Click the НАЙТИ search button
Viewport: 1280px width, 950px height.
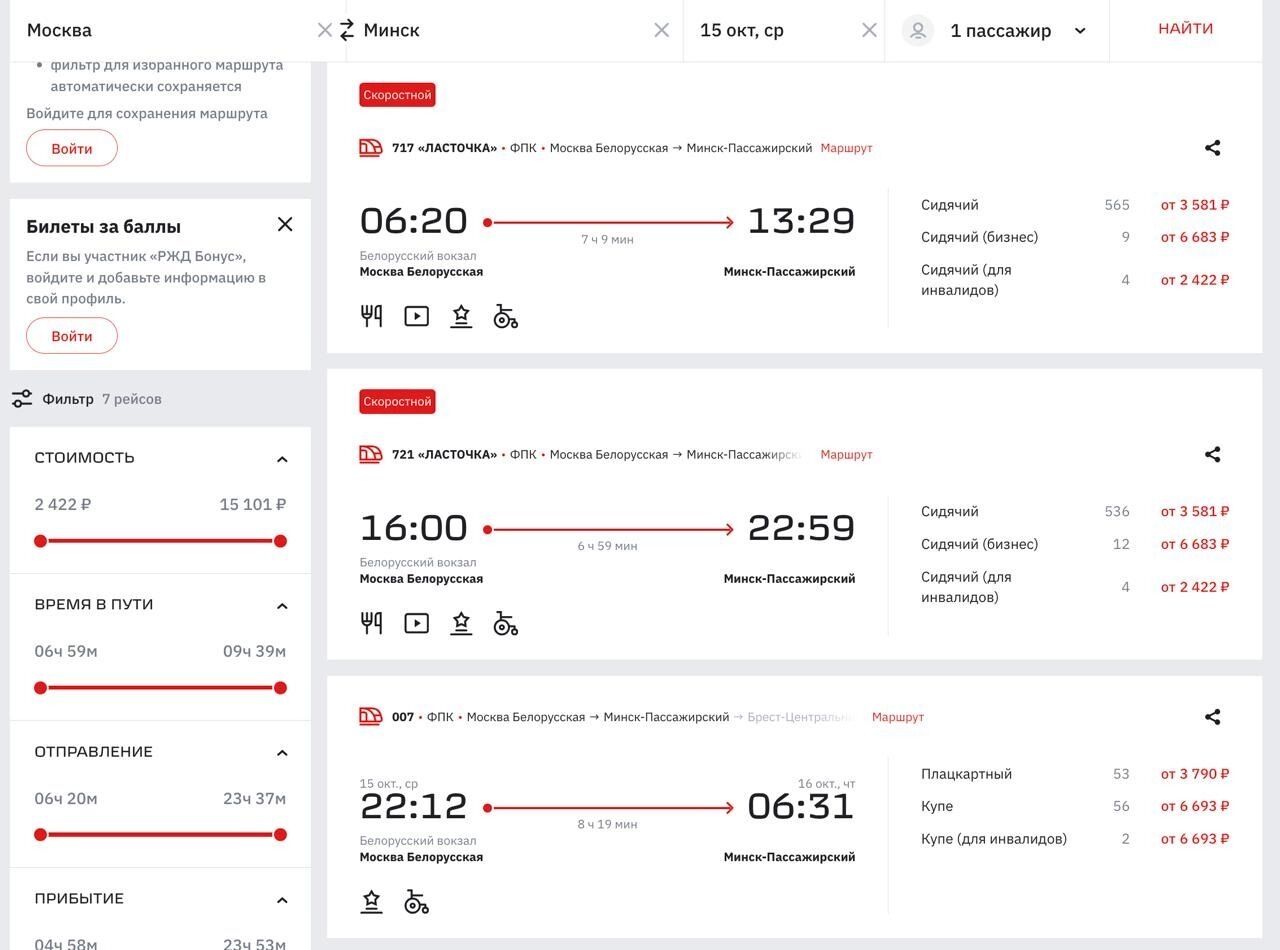(x=1186, y=29)
